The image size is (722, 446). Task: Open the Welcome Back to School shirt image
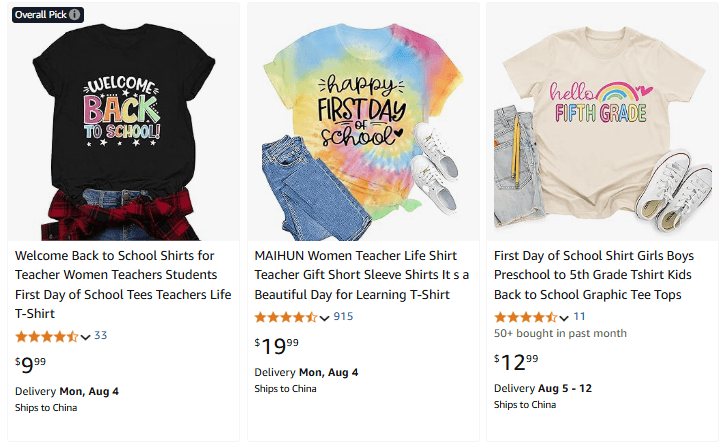pos(123,122)
